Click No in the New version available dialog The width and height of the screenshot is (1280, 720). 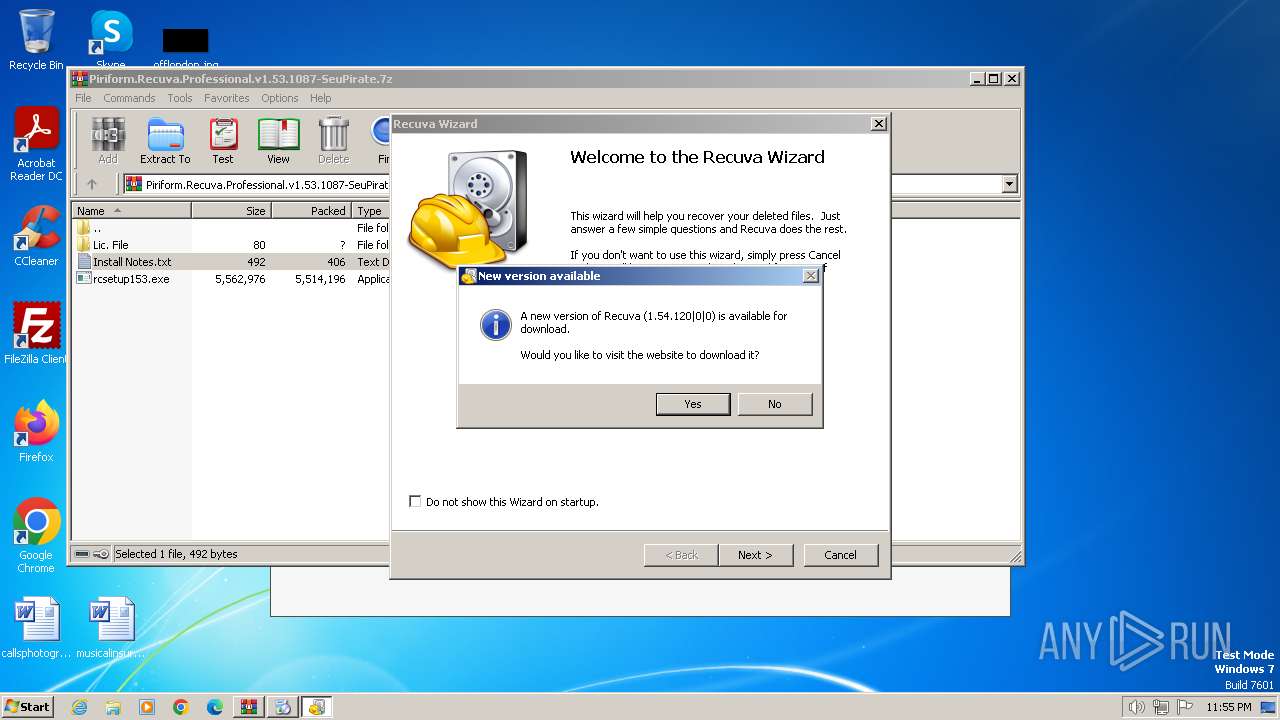[775, 404]
